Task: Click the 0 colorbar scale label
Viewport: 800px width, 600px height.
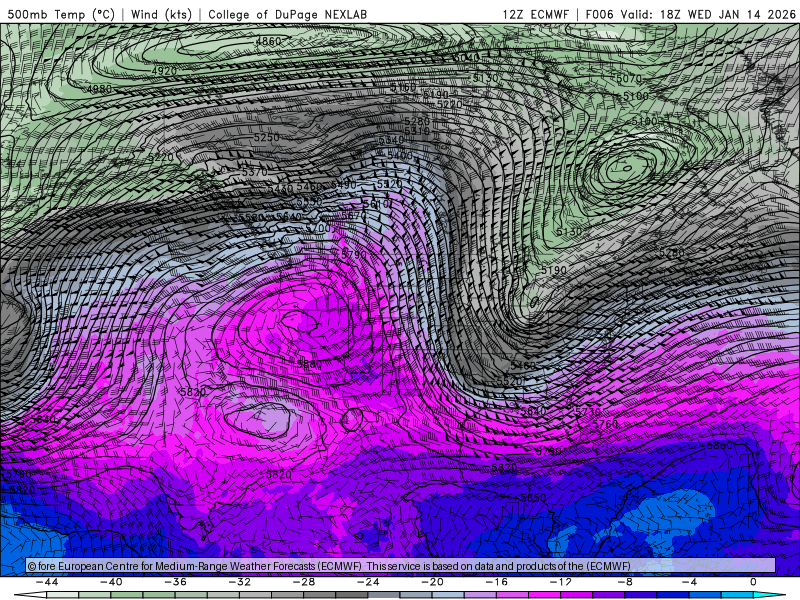Action: click(x=753, y=582)
